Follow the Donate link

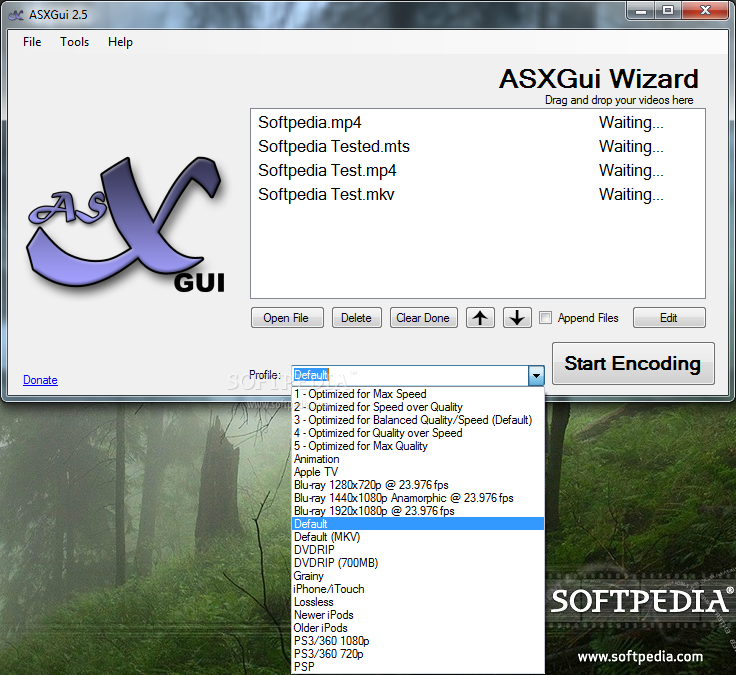(40, 380)
